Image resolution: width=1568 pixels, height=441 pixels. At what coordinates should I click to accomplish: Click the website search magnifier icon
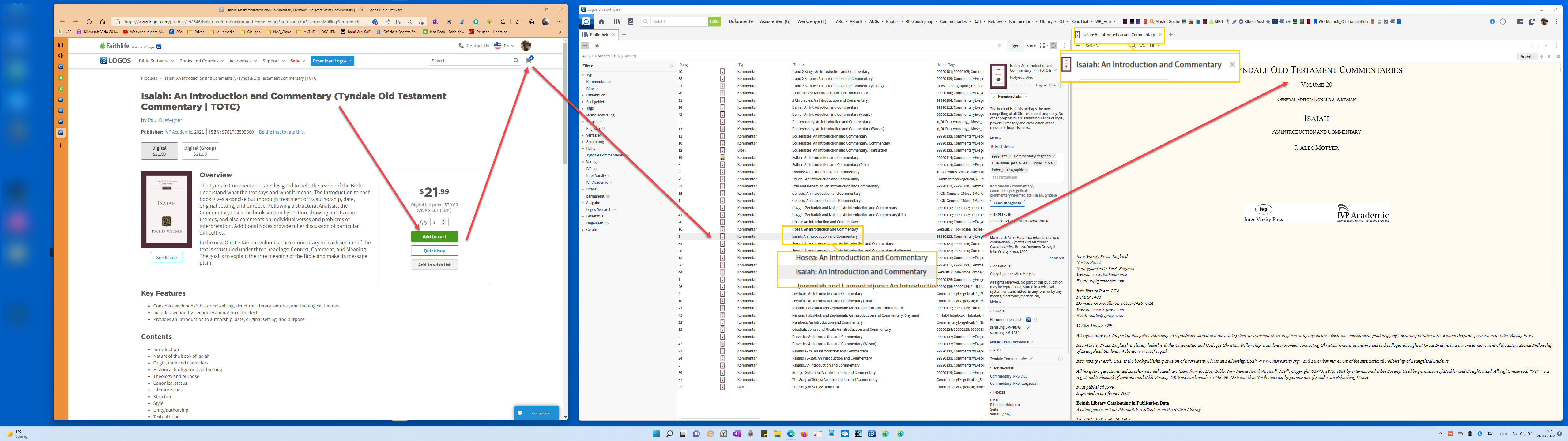(x=515, y=61)
